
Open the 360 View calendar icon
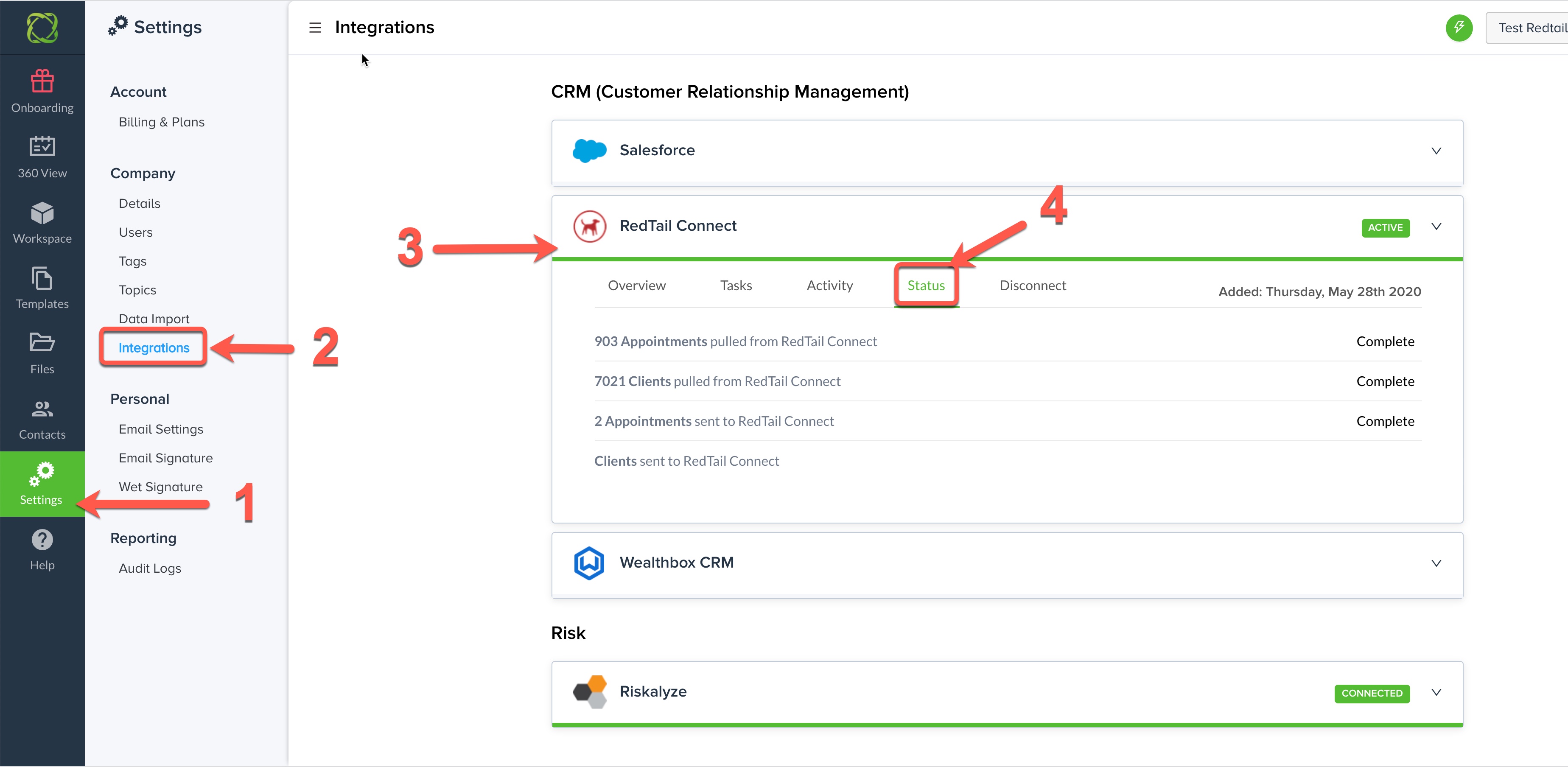tap(42, 146)
